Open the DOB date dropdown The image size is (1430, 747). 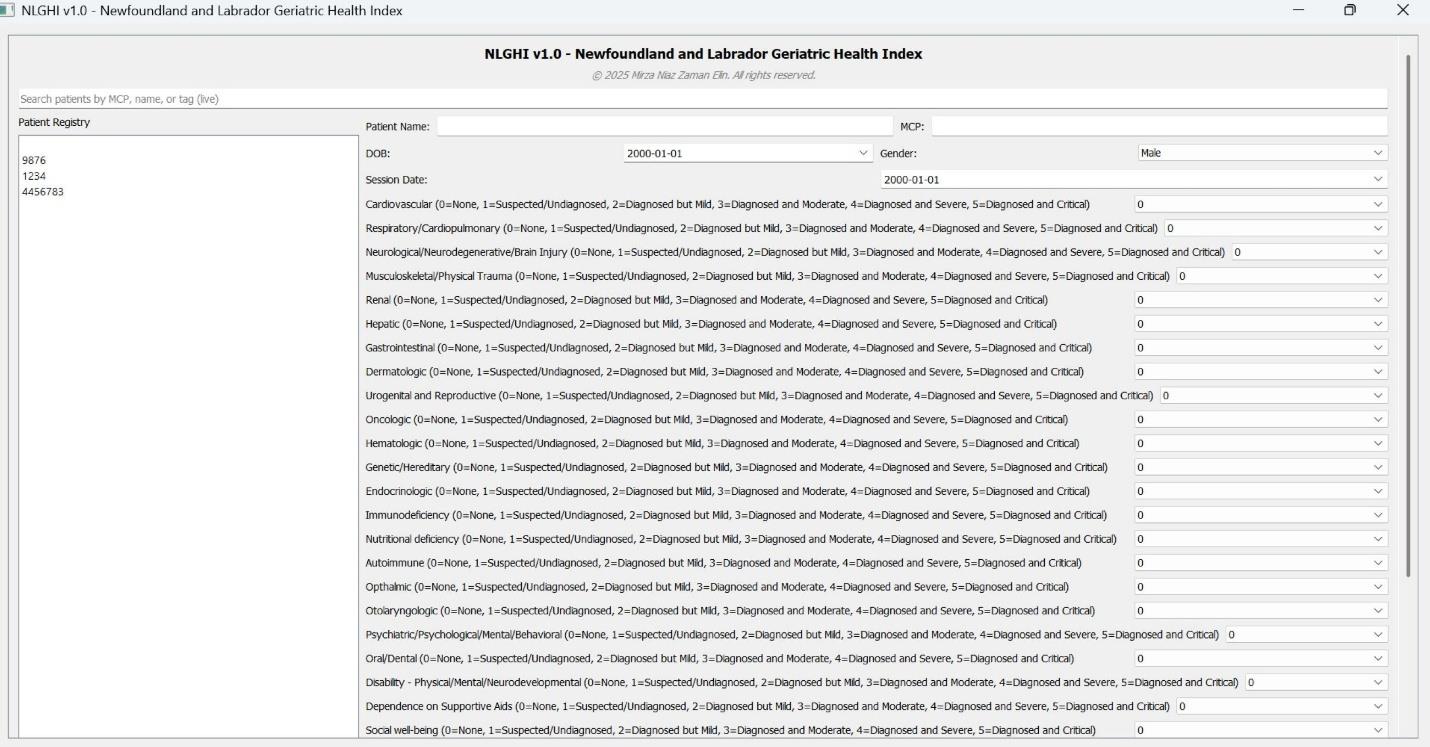[x=748, y=153]
